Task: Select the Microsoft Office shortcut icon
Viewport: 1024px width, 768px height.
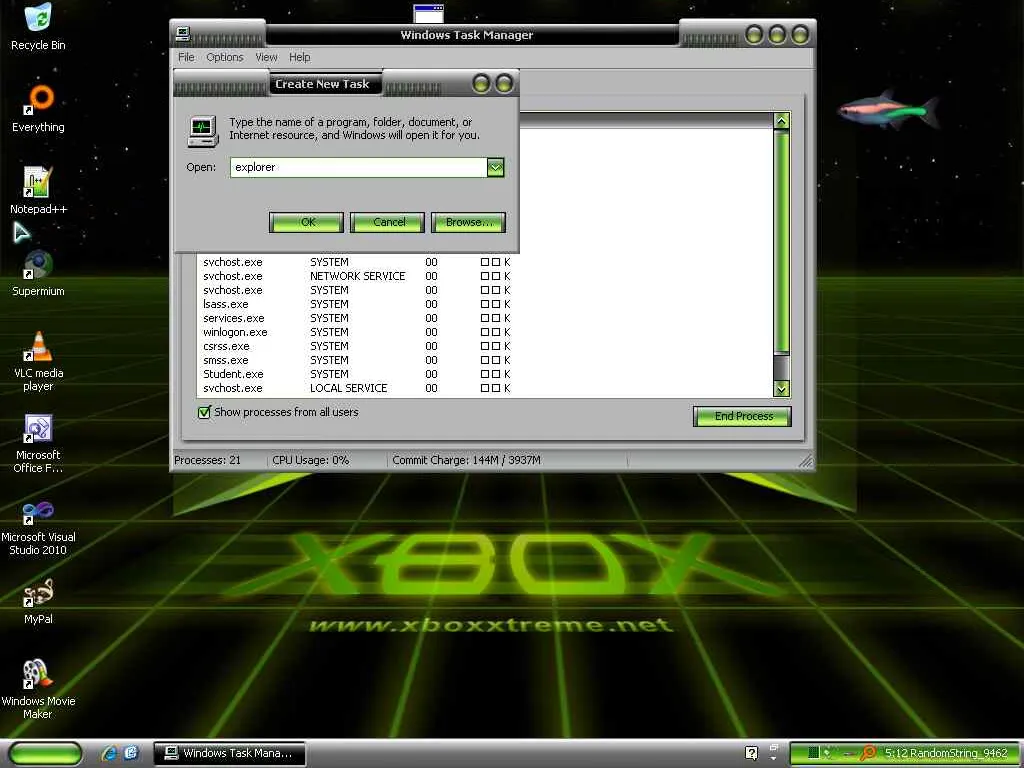Action: [38, 443]
